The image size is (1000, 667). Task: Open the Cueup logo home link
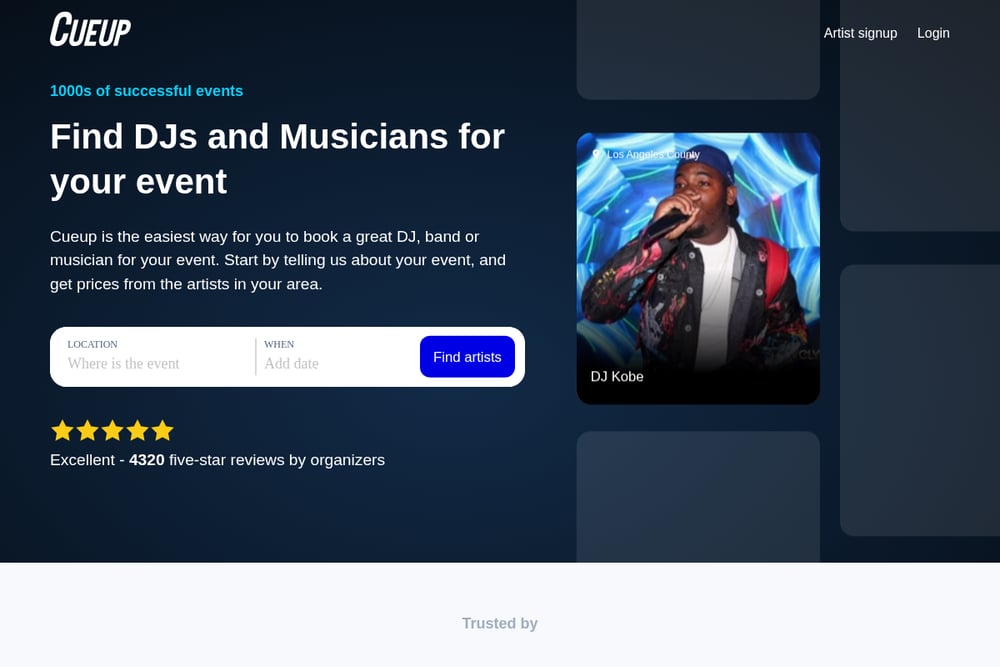pos(90,29)
